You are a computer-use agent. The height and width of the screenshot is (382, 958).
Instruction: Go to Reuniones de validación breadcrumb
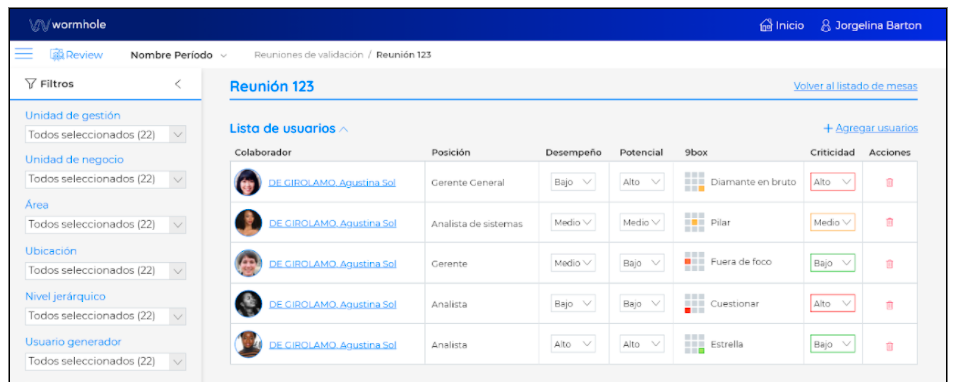click(x=309, y=55)
